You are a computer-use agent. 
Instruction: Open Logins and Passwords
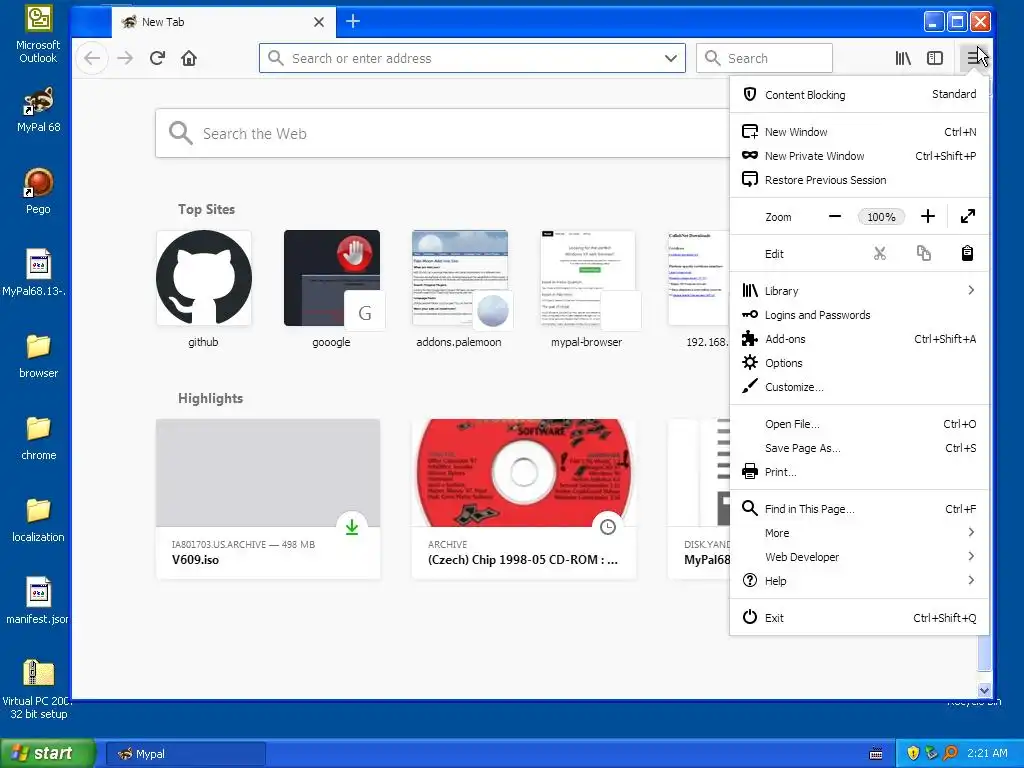point(859,315)
